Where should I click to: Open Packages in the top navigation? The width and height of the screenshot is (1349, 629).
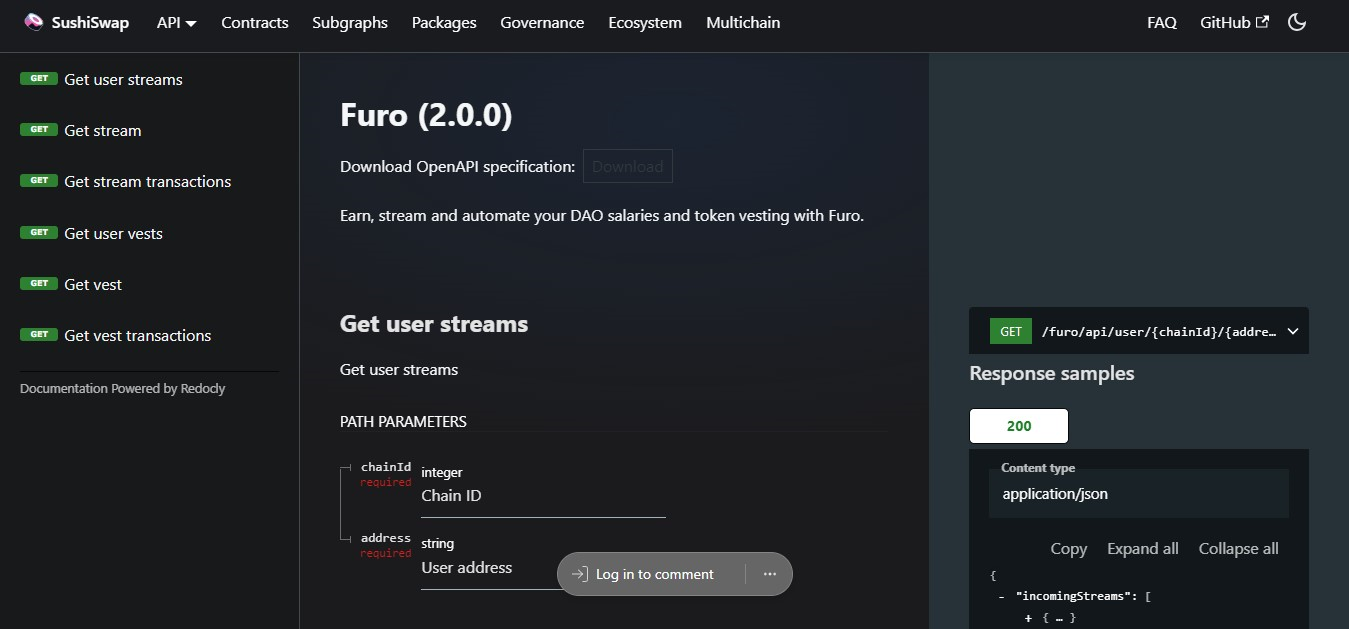pos(444,22)
